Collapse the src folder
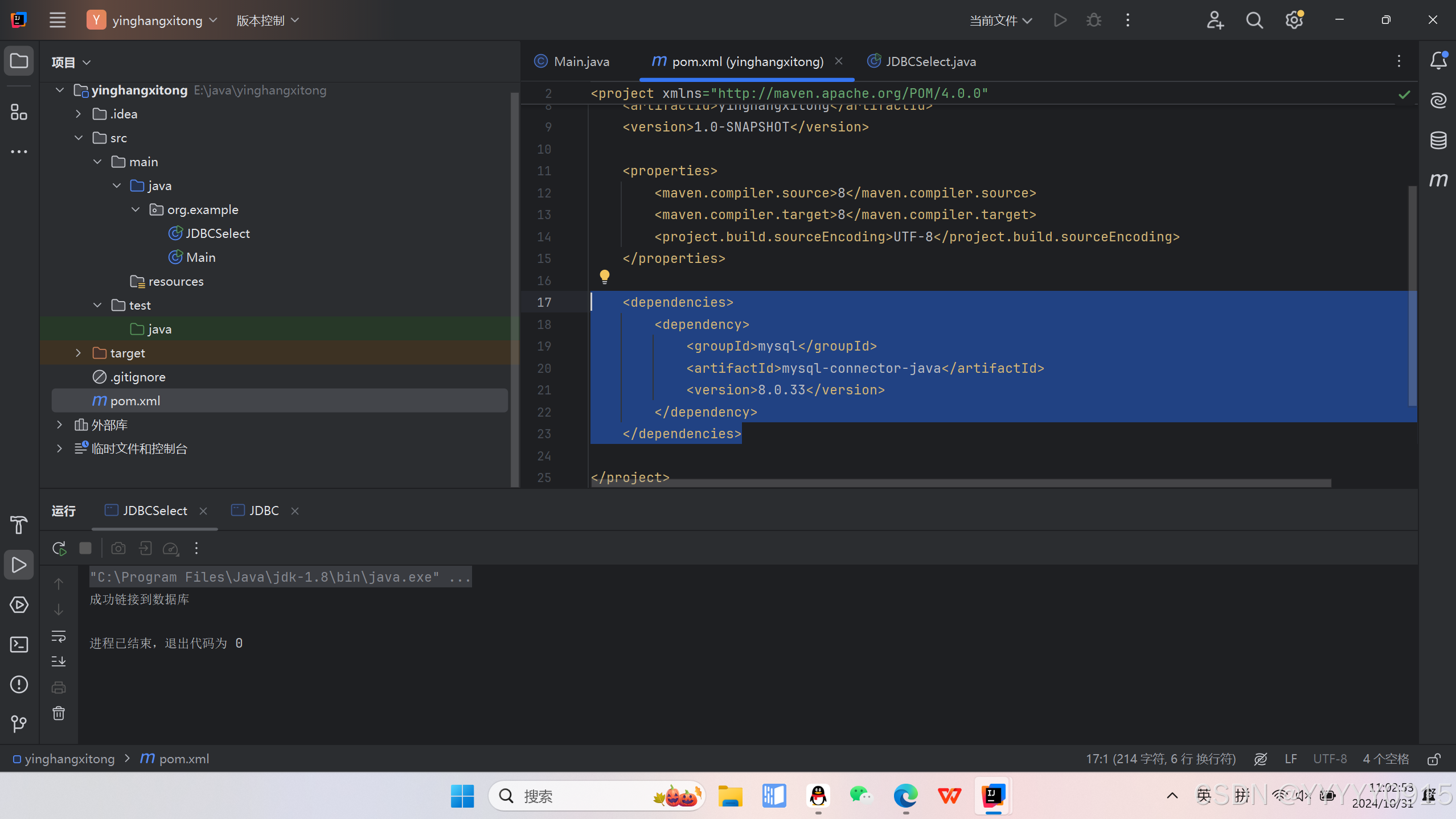The width and height of the screenshot is (1456, 819). click(78, 138)
